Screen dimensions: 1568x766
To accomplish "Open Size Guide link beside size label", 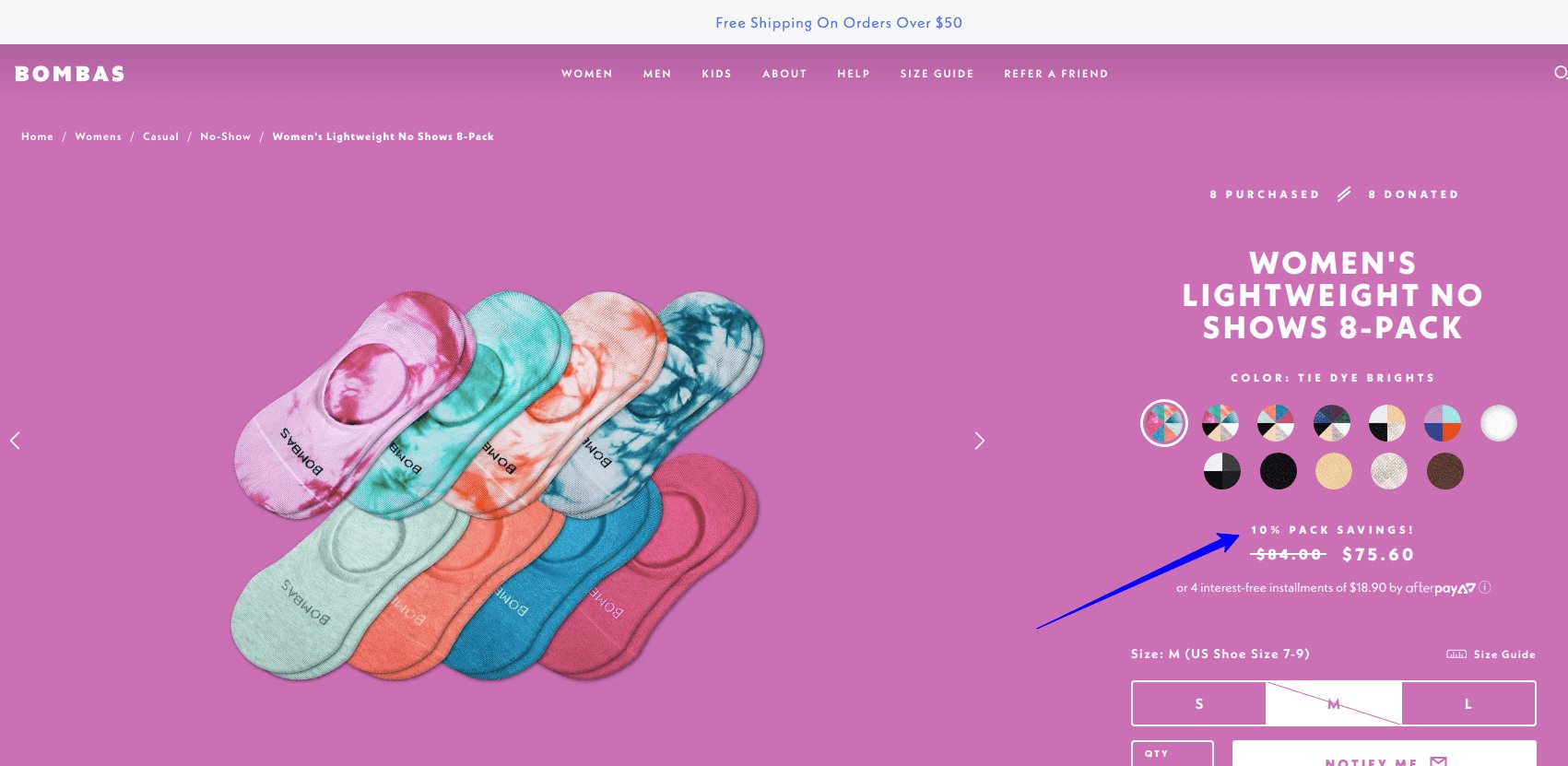I will pyautogui.click(x=1491, y=654).
